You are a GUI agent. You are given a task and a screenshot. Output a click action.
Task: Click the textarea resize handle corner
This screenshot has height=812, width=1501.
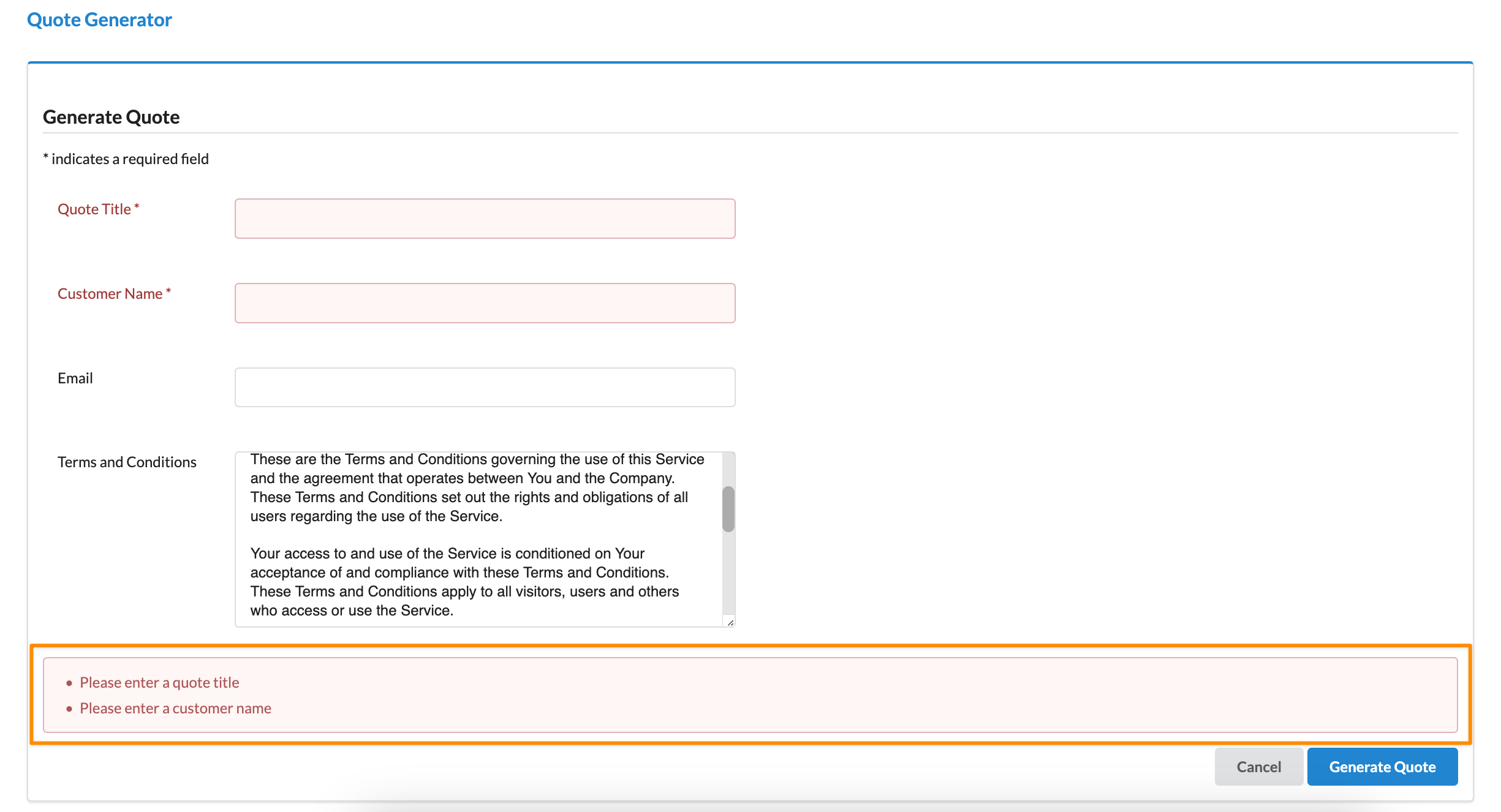[x=730, y=622]
